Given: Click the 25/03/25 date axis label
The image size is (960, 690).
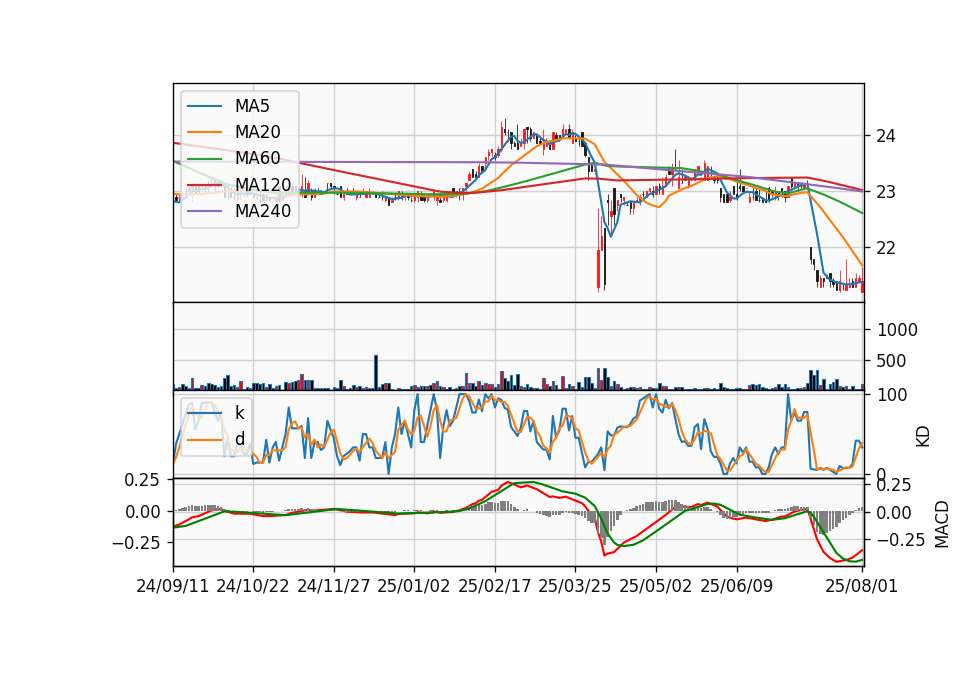Looking at the screenshot, I should [x=575, y=586].
